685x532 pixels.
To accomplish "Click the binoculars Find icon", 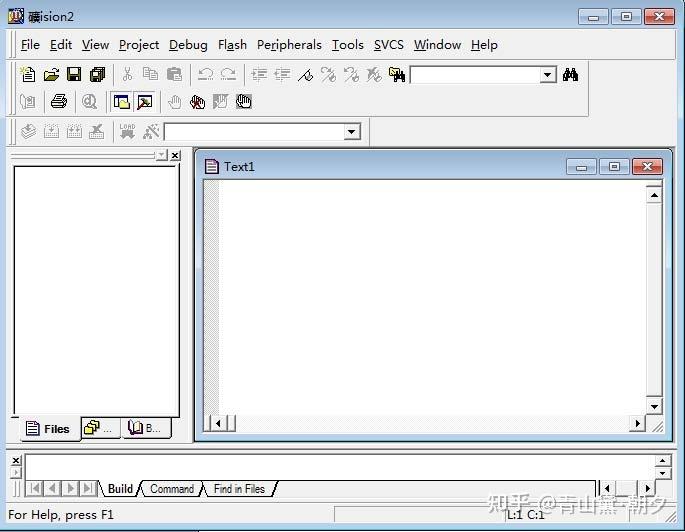I will (x=571, y=75).
